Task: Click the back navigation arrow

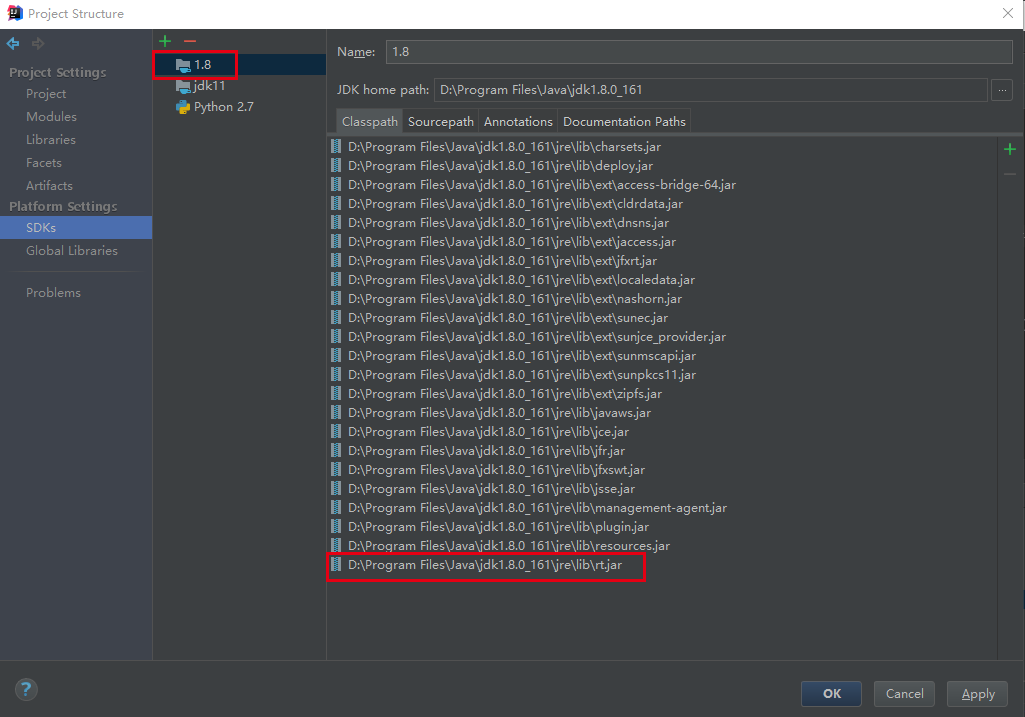Action: [12, 43]
